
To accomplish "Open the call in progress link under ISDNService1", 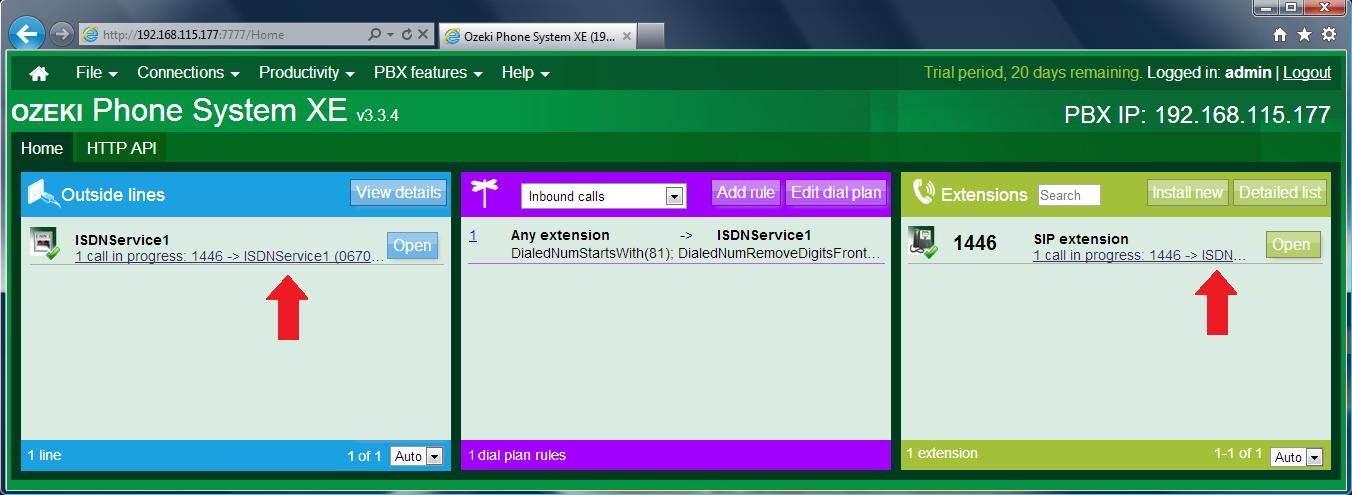I will coord(229,256).
